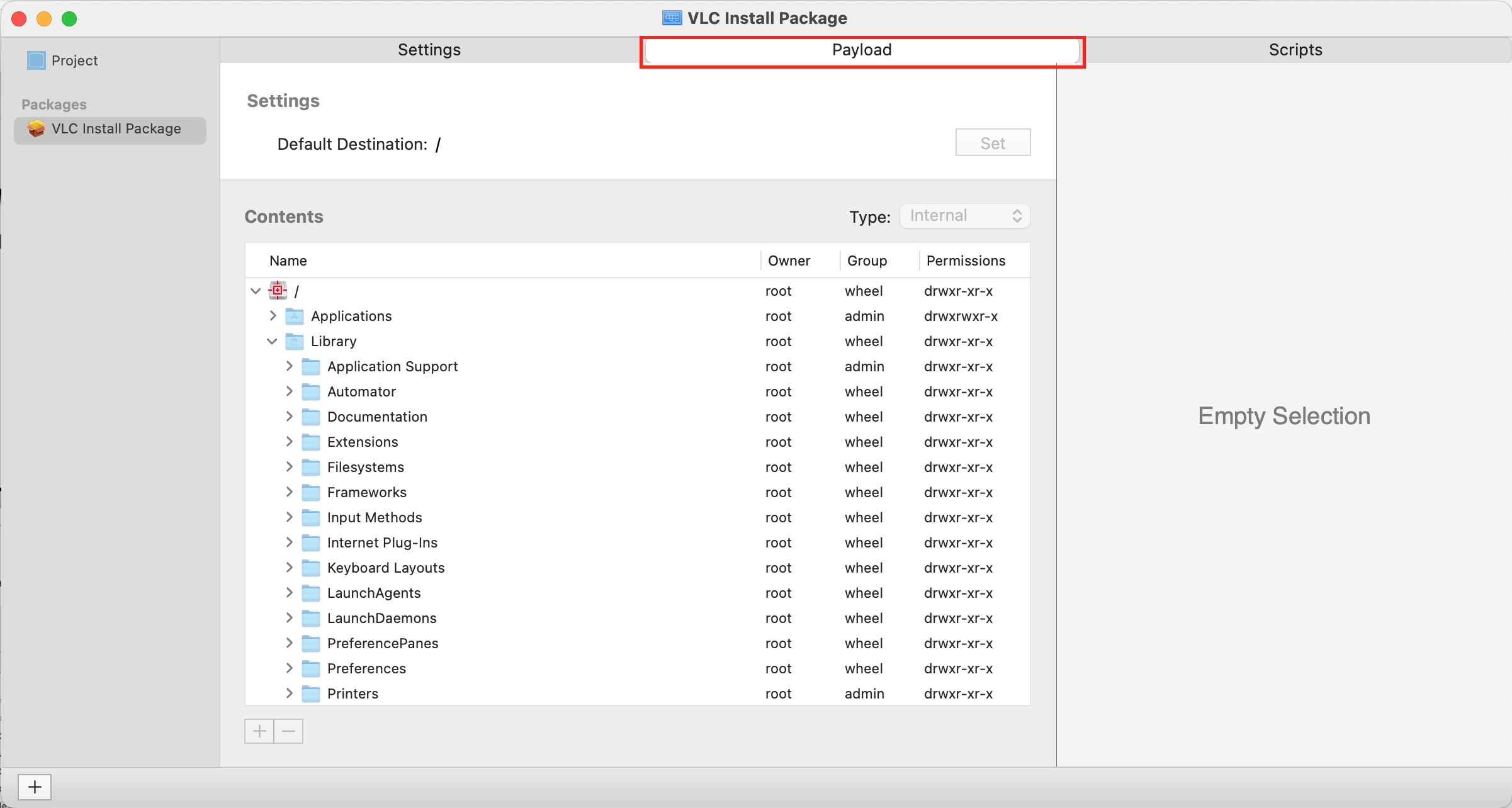The width and height of the screenshot is (1512, 808).
Task: Click the Owner column header
Action: pyautogui.click(x=789, y=261)
